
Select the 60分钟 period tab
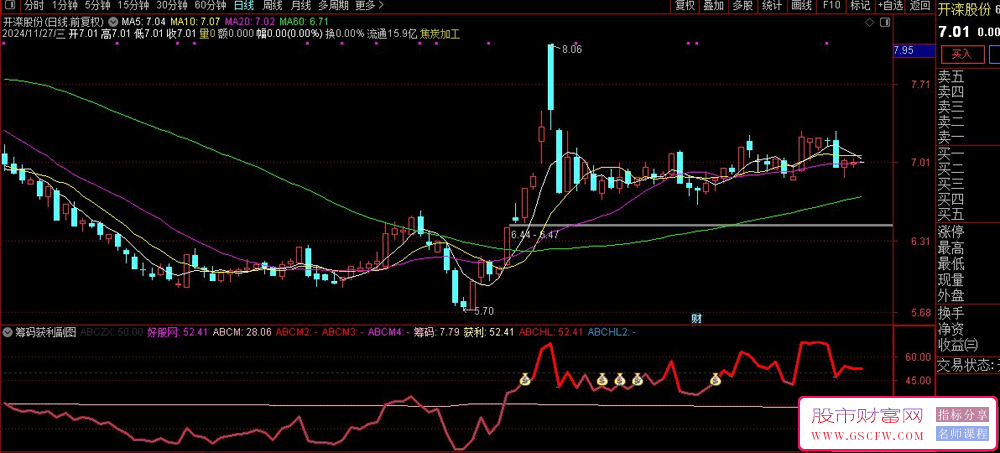[210, 6]
